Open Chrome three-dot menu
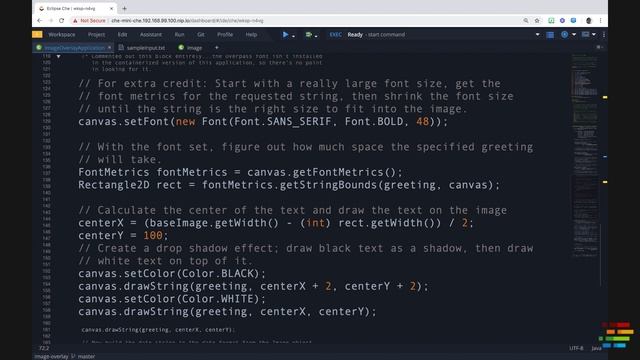Screen dimensions: 640x360 [600, 20]
